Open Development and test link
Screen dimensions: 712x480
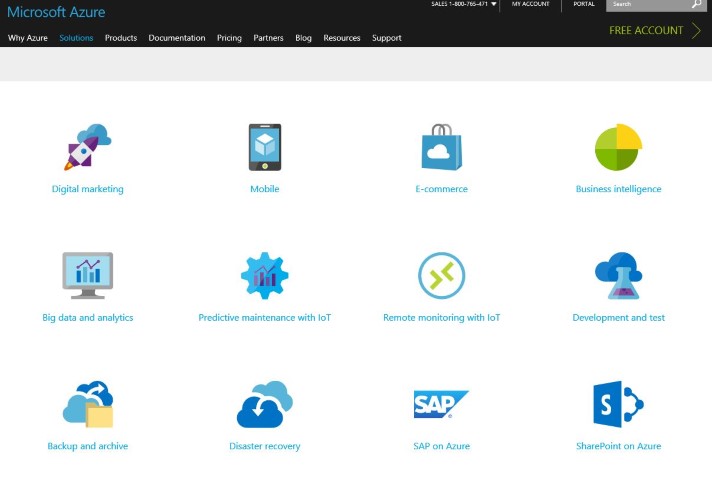pyautogui.click(x=618, y=317)
